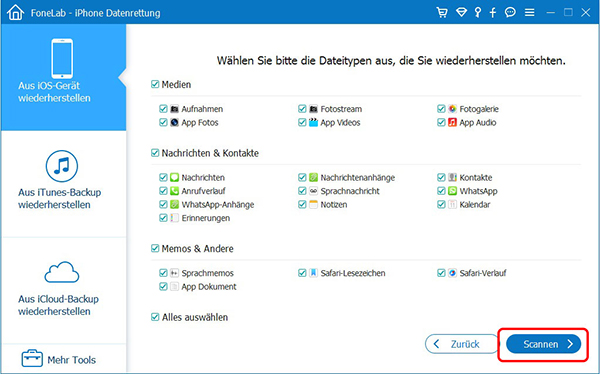Uncheck the Fotogalerie checkbox
Viewport: 600px width, 374px height.
click(441, 109)
